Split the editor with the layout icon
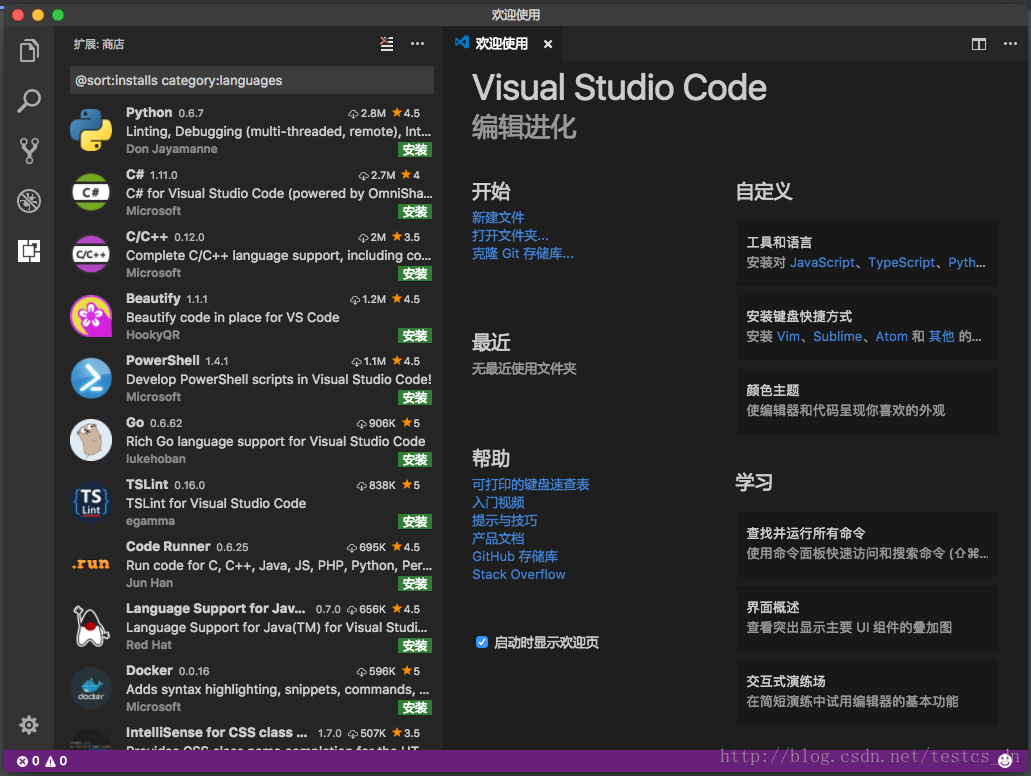Screen dimensions: 1031x776 click(979, 44)
